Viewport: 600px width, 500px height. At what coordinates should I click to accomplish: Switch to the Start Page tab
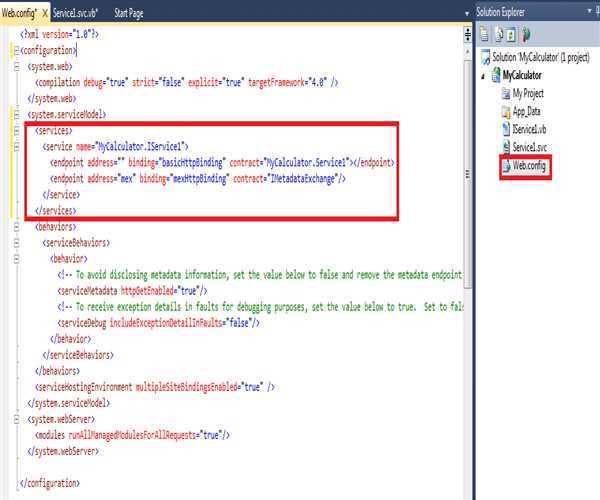129,13
